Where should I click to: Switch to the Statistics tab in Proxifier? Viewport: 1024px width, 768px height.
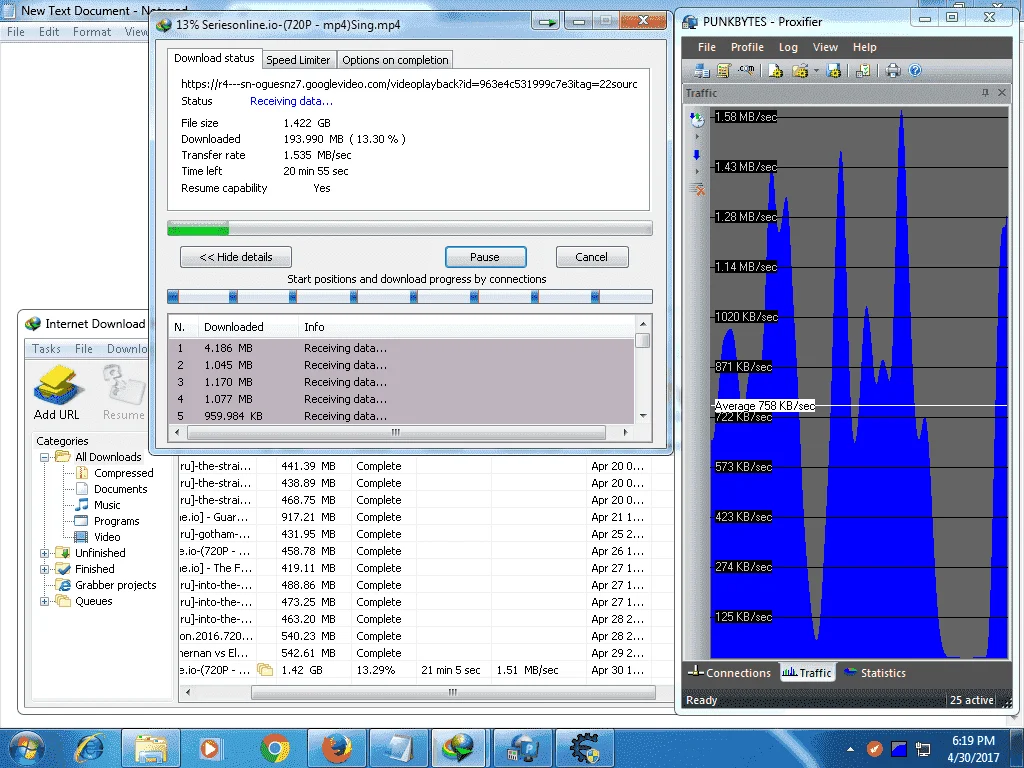(875, 673)
